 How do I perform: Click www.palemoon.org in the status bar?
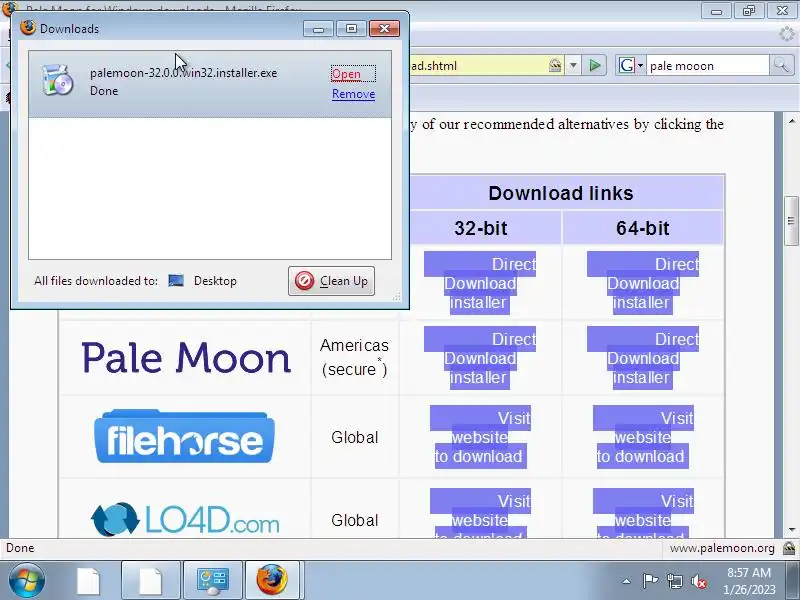tap(722, 548)
